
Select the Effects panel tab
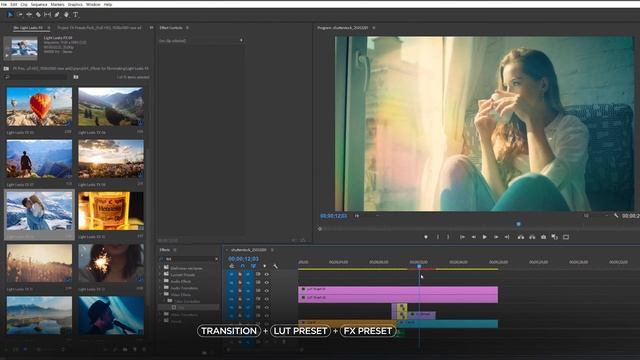[165, 250]
